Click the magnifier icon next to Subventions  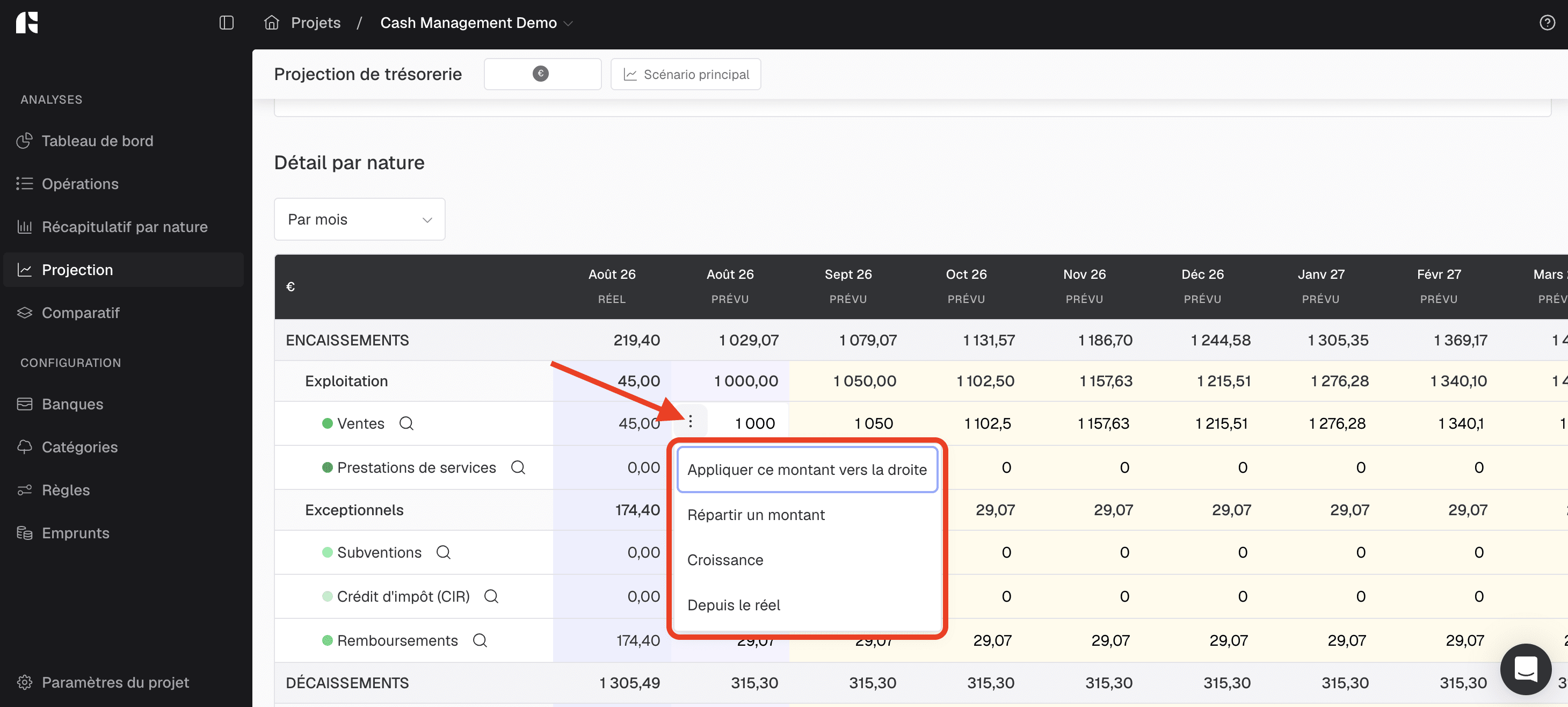click(x=443, y=552)
